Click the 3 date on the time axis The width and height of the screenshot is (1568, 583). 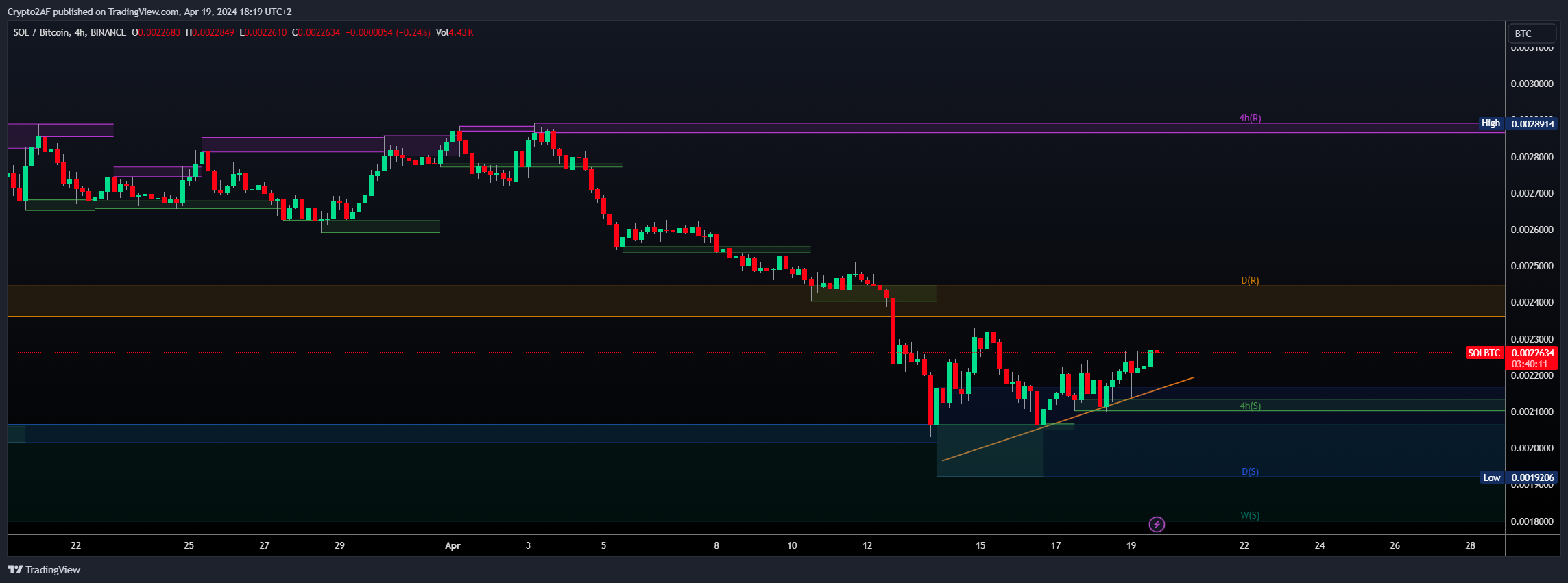[x=528, y=545]
